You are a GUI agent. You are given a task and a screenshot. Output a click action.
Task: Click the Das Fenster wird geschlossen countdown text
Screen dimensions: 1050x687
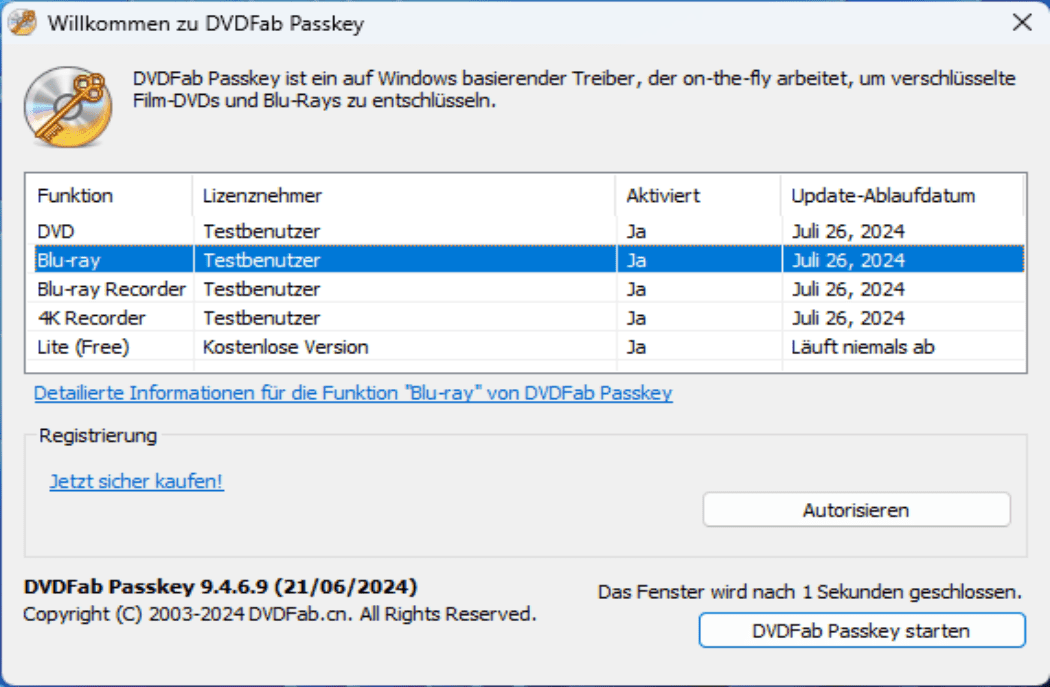(810, 592)
